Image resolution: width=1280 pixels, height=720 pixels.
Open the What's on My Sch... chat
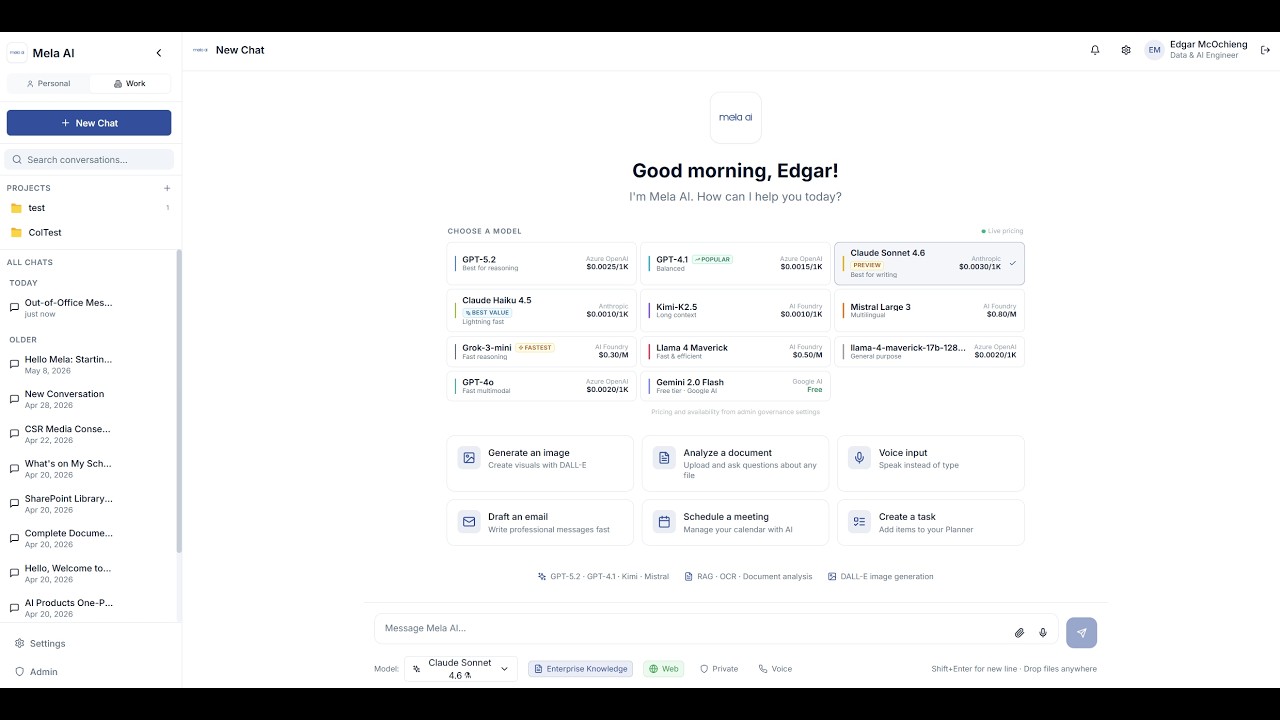click(89, 469)
